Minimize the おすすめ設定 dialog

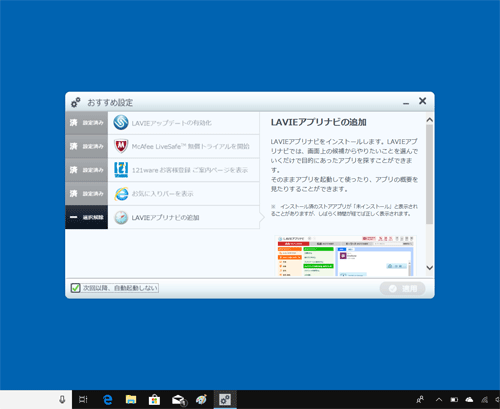[406, 103]
